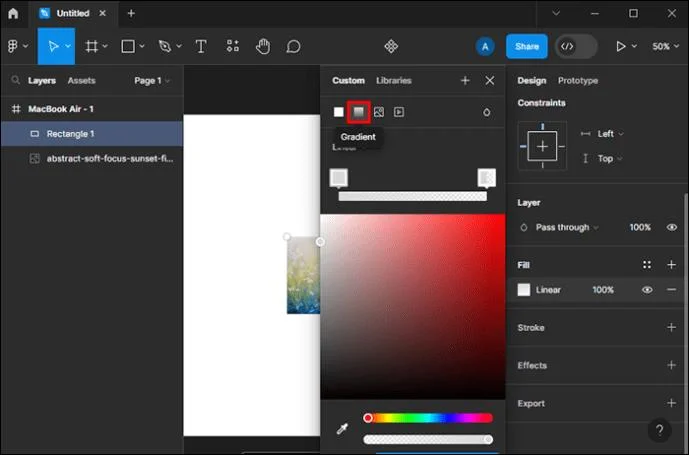This screenshot has height=455, width=689.
Task: Click the Present play icon
Action: point(620,46)
